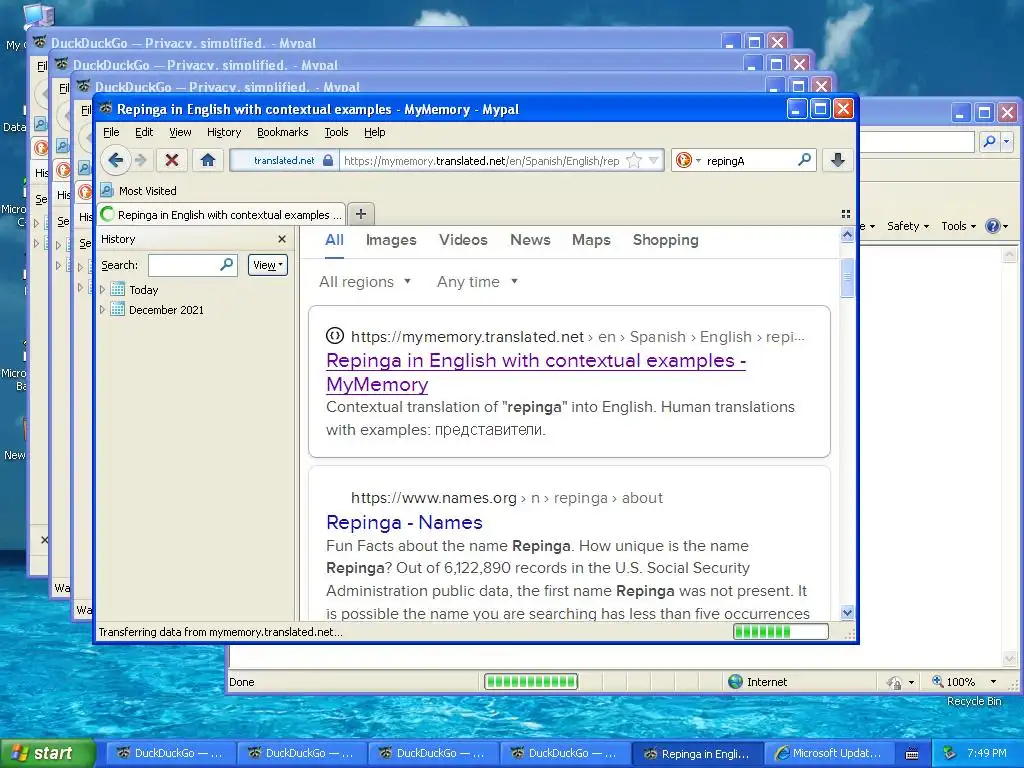Click the system tray network icon

pos(950,753)
